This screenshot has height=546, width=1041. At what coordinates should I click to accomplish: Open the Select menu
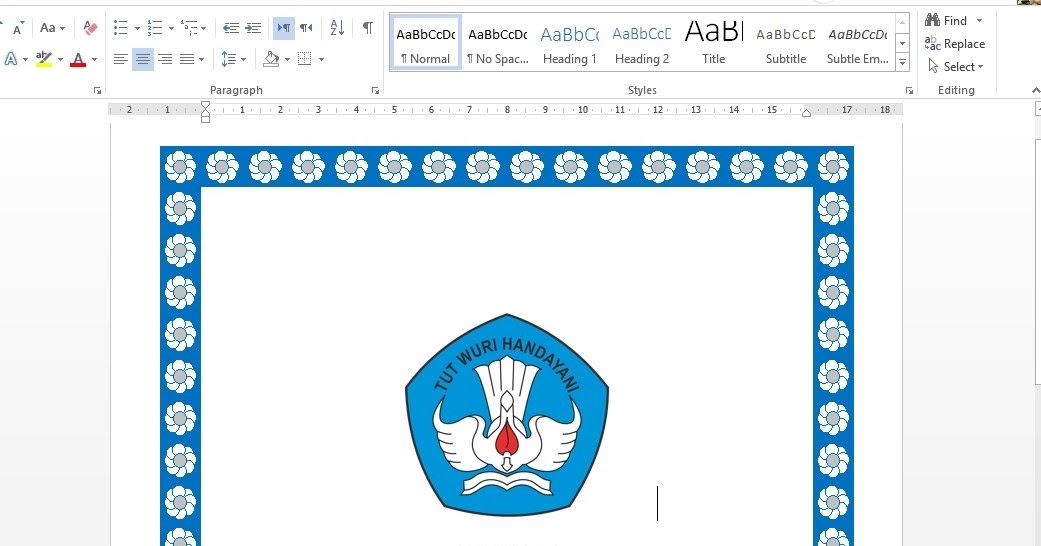[955, 66]
